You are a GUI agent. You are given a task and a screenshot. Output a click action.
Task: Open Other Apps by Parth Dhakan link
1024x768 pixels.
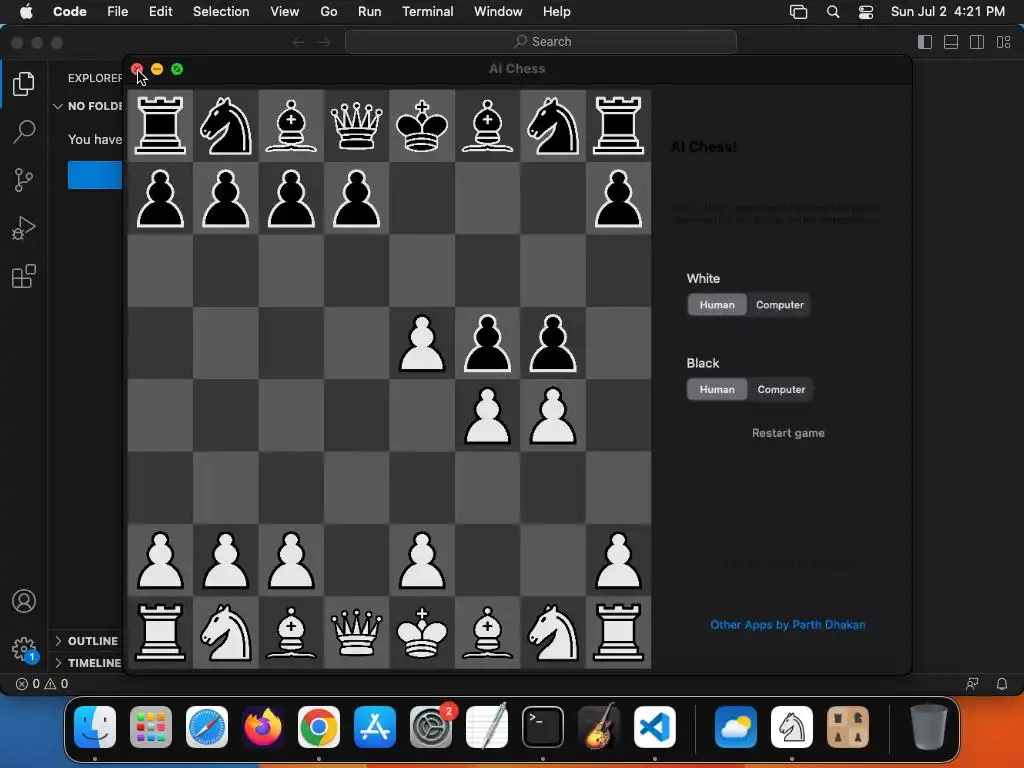click(788, 625)
